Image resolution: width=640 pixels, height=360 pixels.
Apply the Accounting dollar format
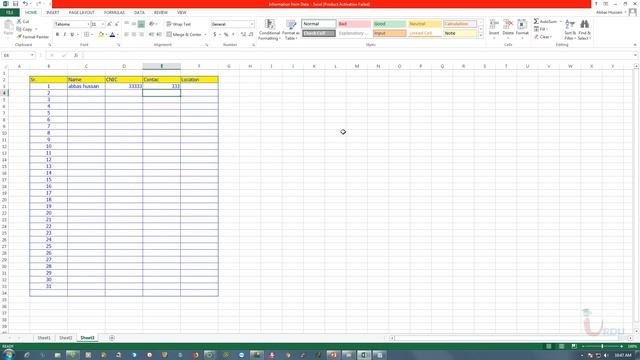pyautogui.click(x=215, y=35)
